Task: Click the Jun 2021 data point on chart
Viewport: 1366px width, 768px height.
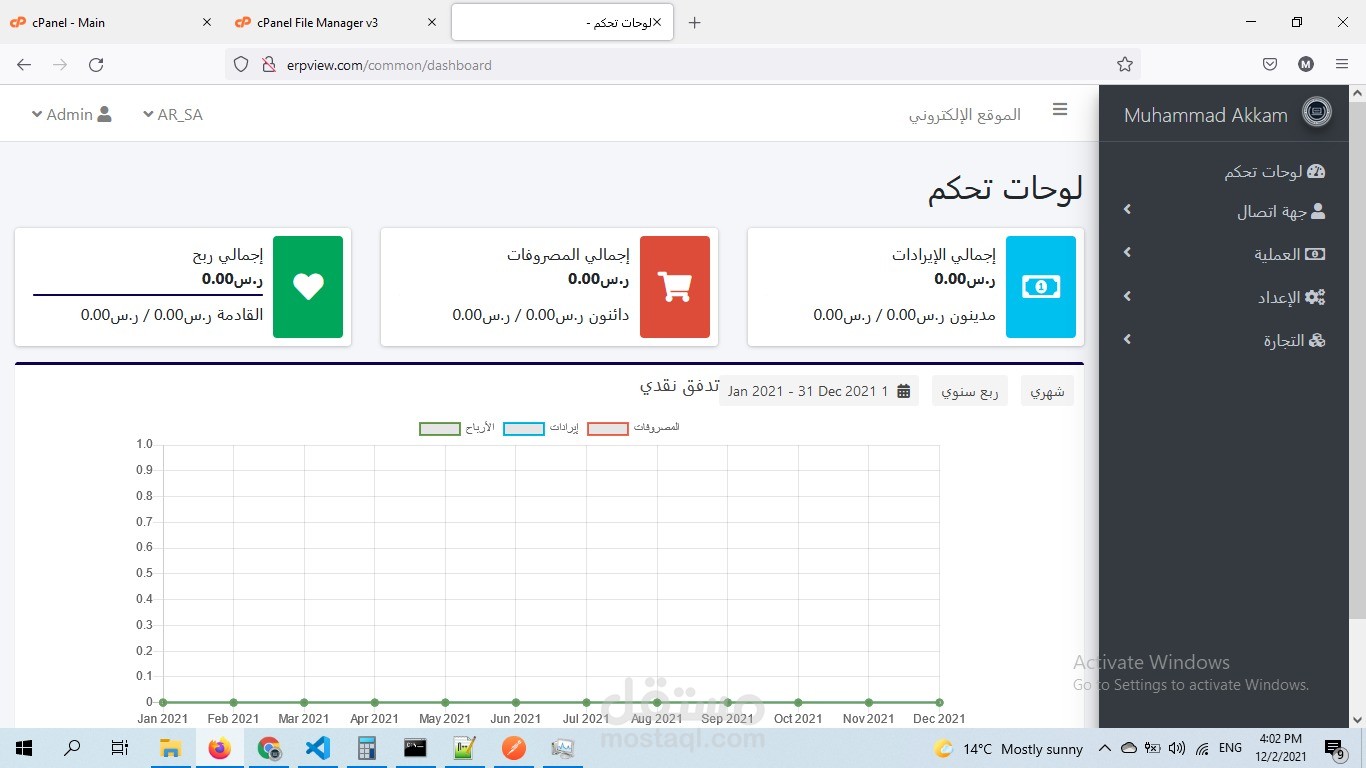Action: pyautogui.click(x=516, y=702)
